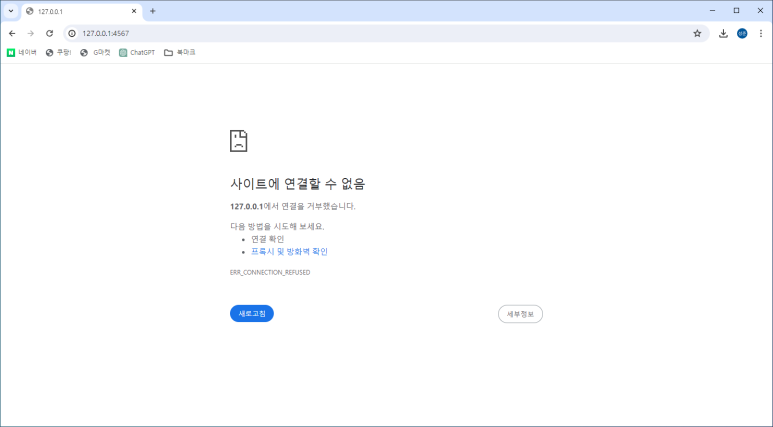Click the forward navigation arrow
773x427 pixels.
pyautogui.click(x=31, y=34)
